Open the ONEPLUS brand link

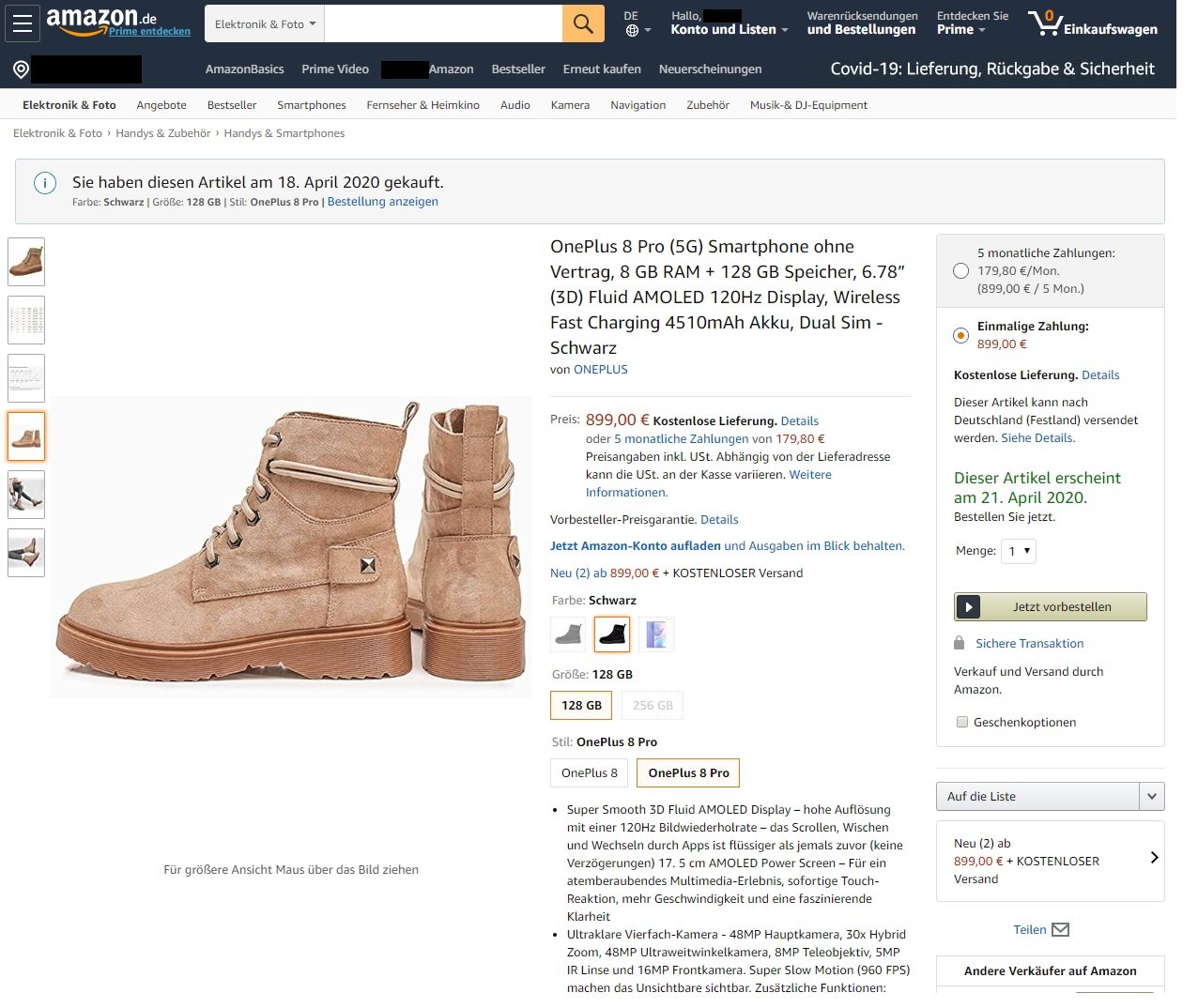601,370
